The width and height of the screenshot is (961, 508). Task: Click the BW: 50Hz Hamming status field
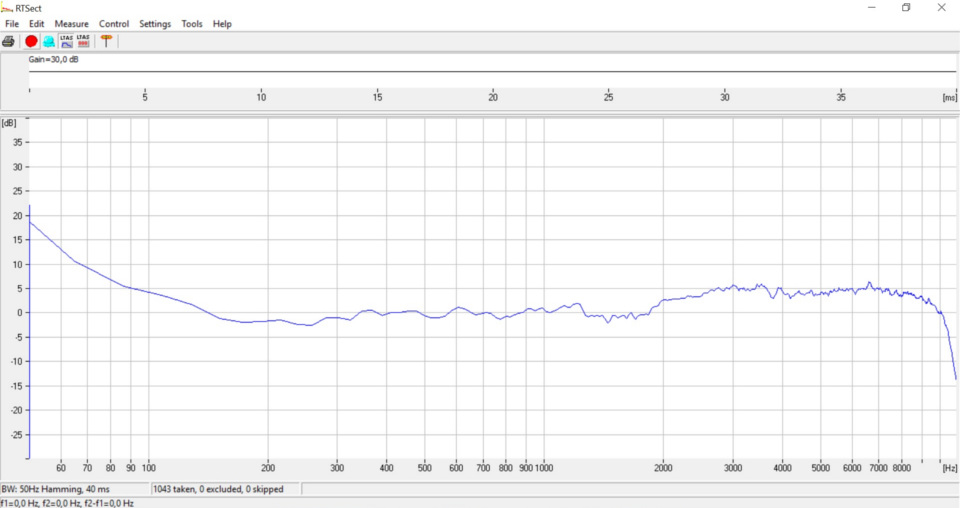click(74, 490)
